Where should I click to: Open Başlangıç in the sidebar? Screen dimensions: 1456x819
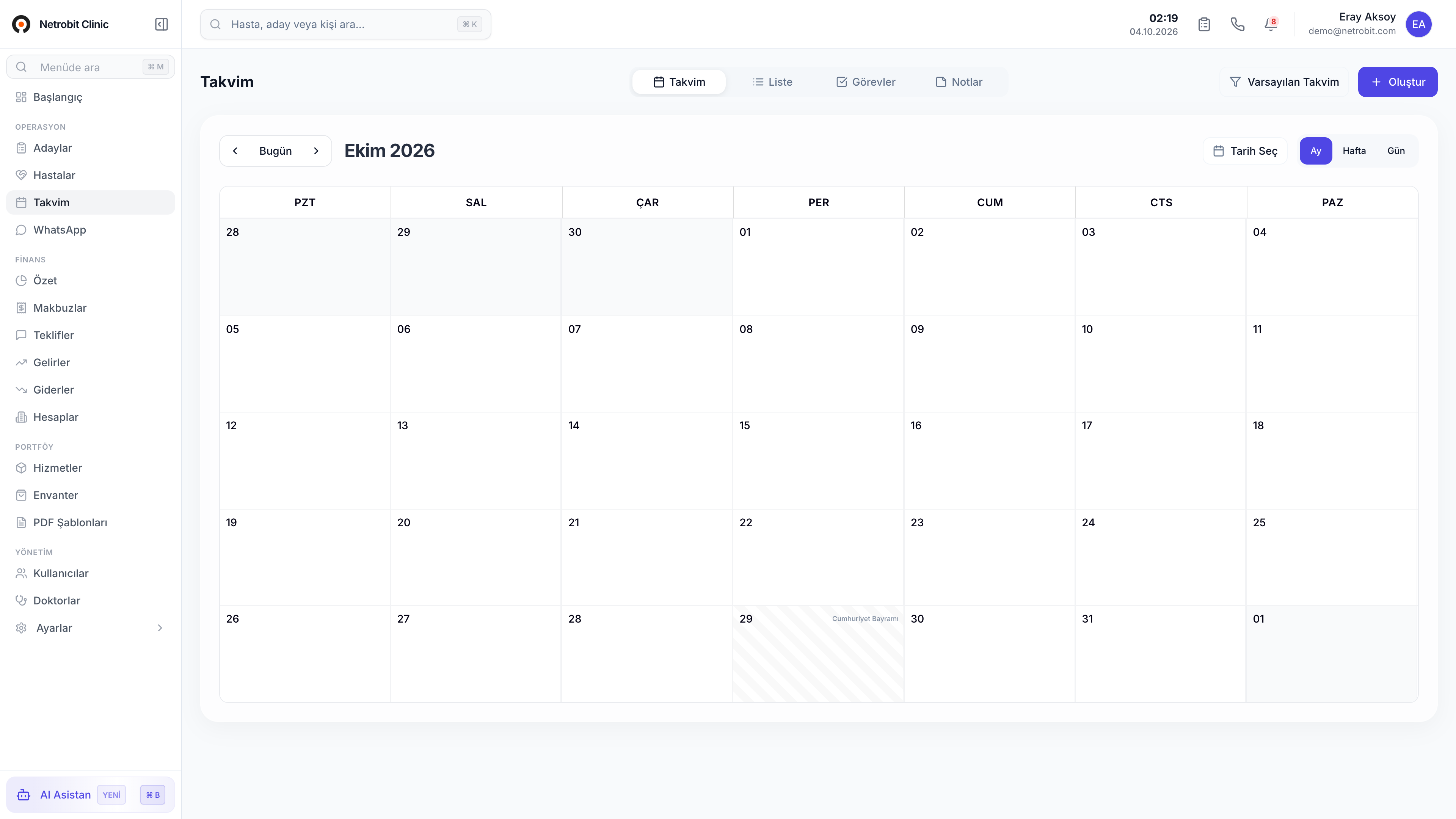pyautogui.click(x=91, y=97)
